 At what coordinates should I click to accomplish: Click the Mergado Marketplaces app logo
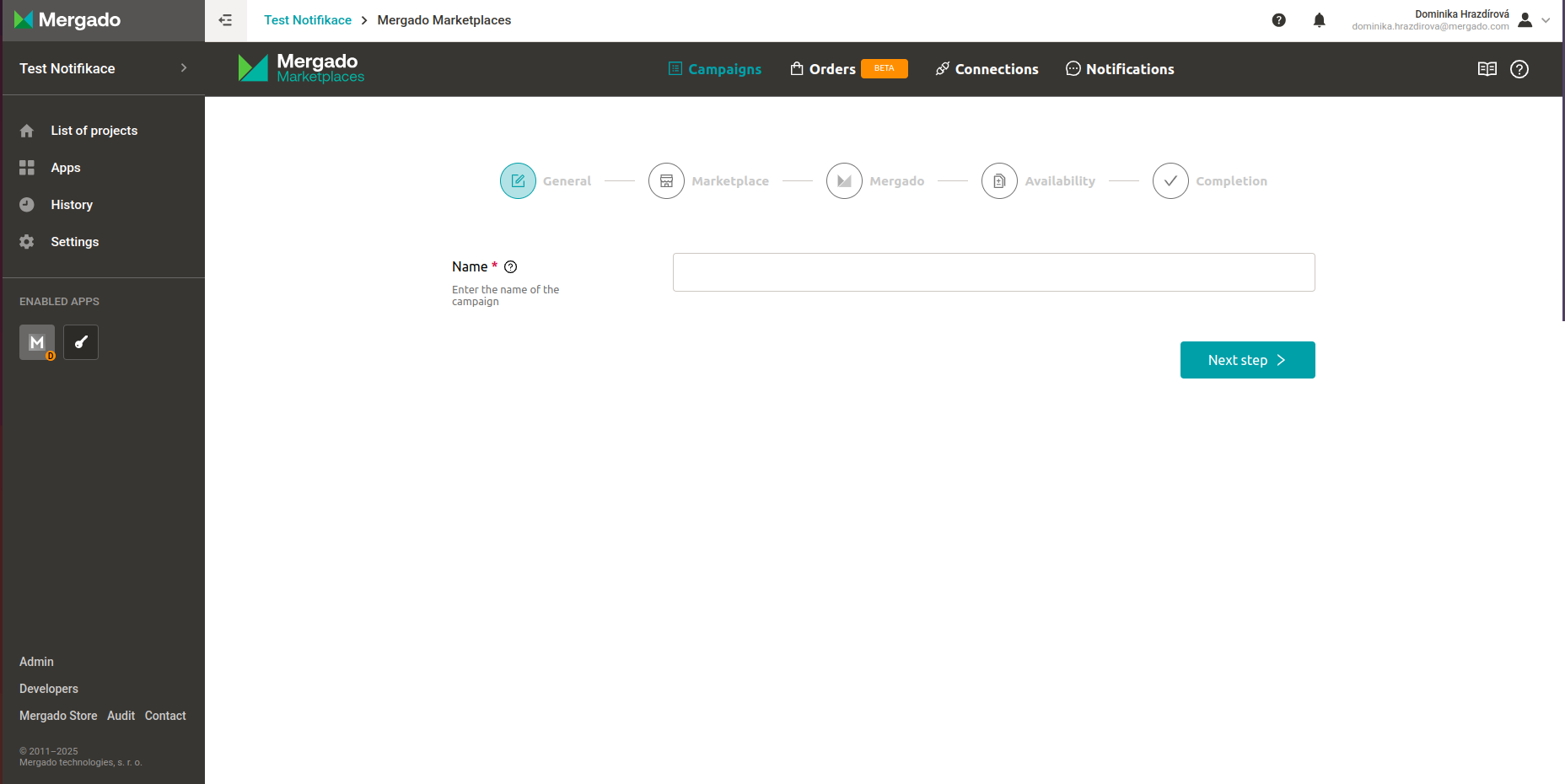pyautogui.click(x=301, y=68)
